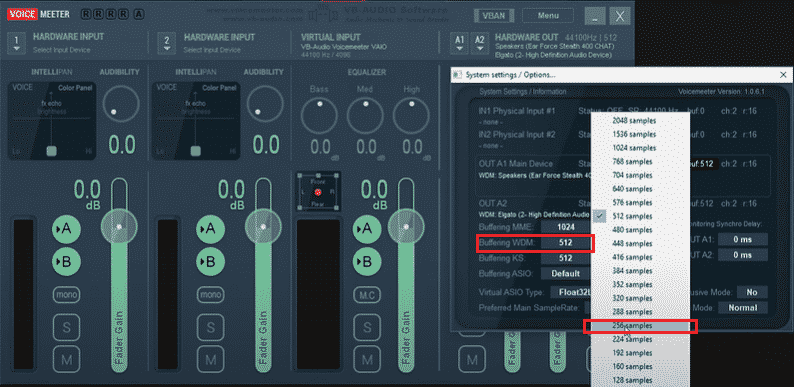Click the Med equalizer knob

pyautogui.click(x=365, y=114)
